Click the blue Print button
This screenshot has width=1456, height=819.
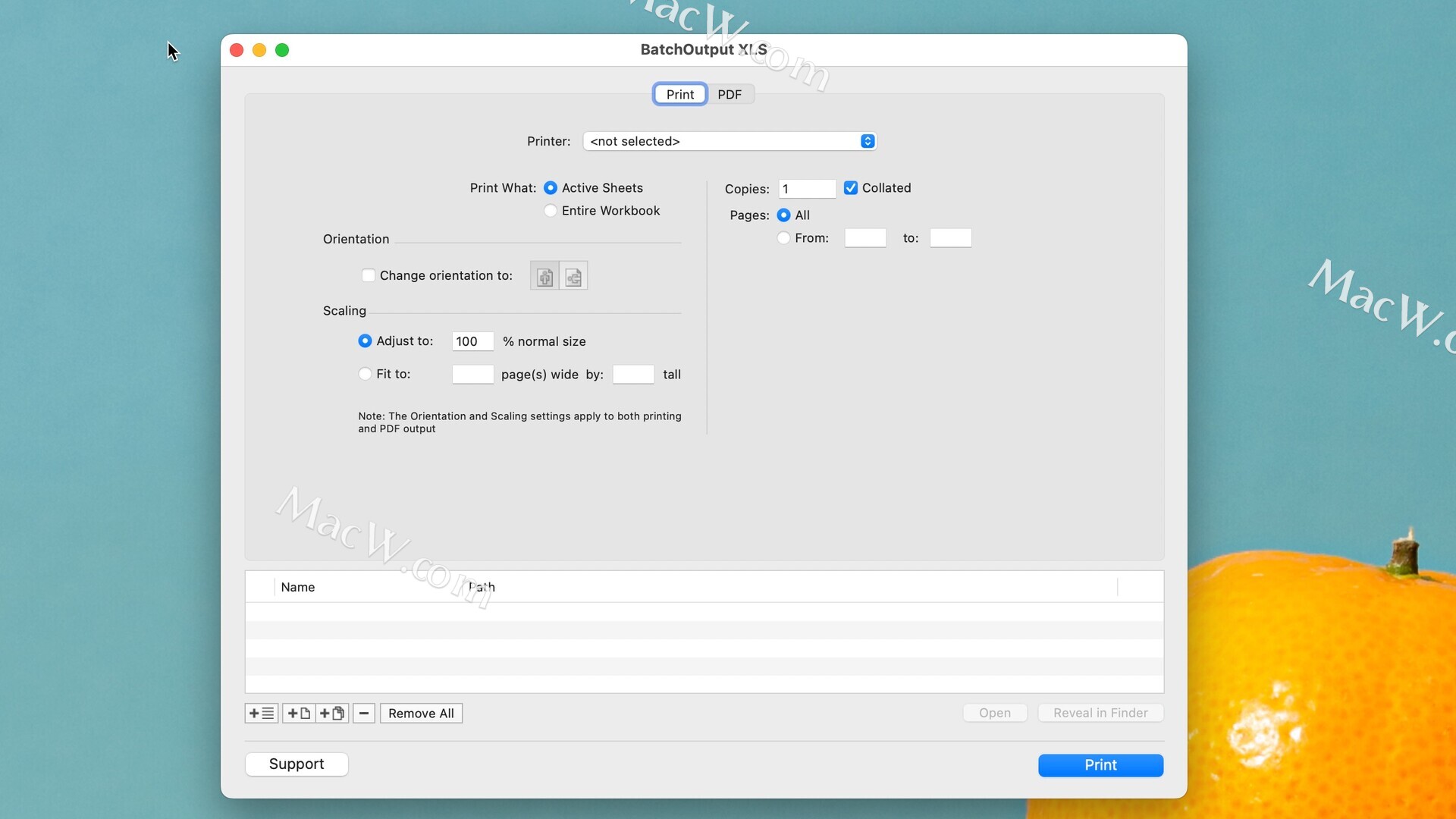point(1100,765)
